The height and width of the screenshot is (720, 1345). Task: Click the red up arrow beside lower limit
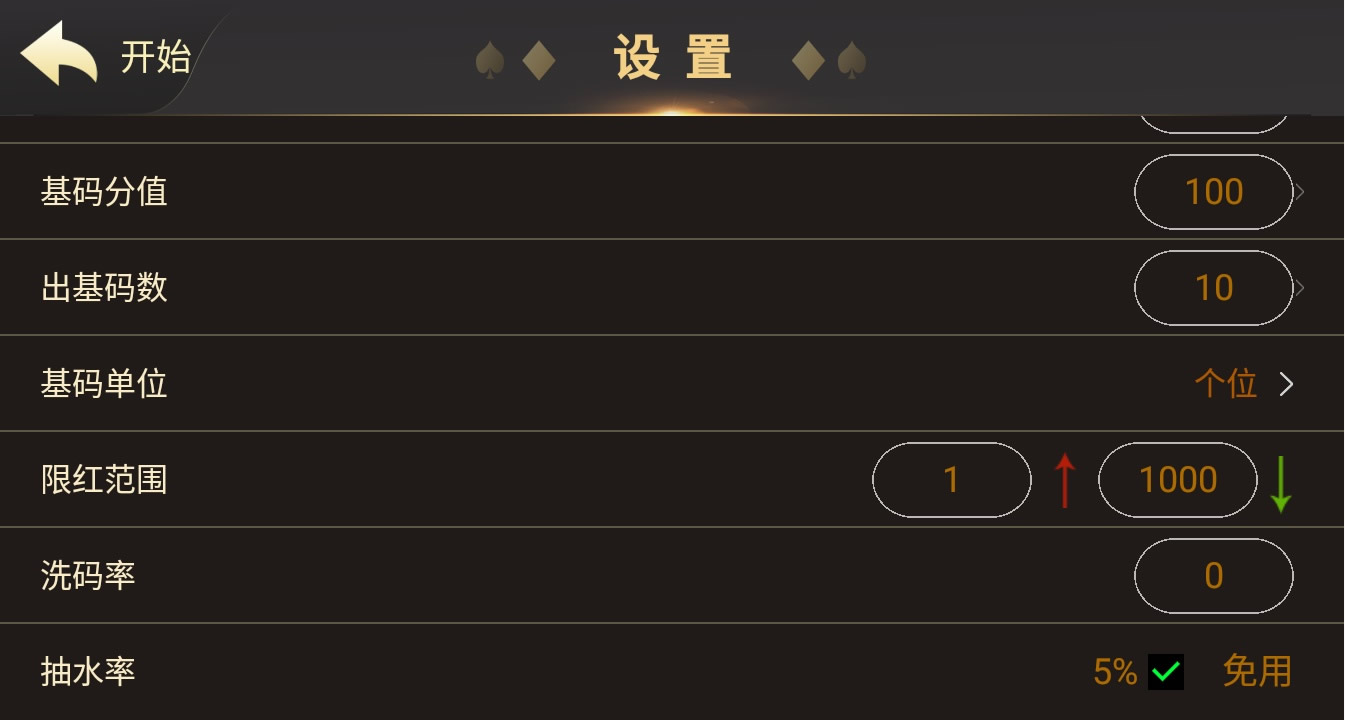click(x=1064, y=480)
